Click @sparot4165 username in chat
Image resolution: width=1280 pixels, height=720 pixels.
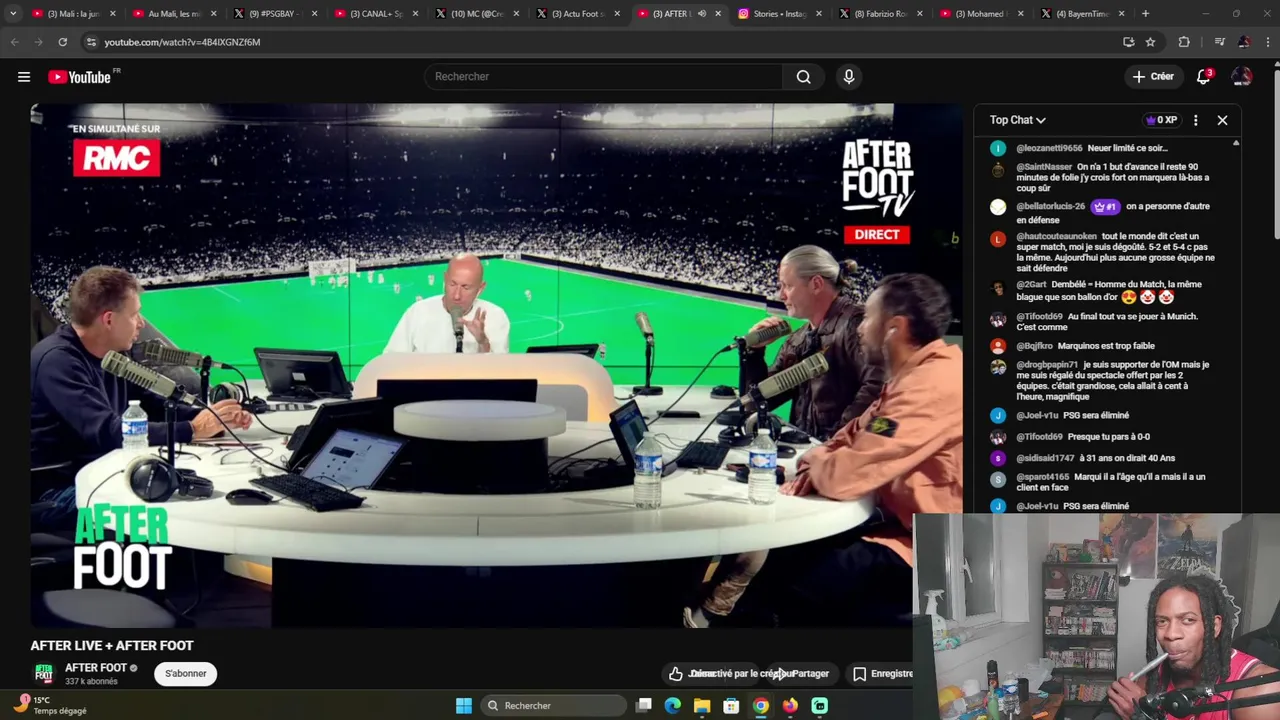(1043, 477)
